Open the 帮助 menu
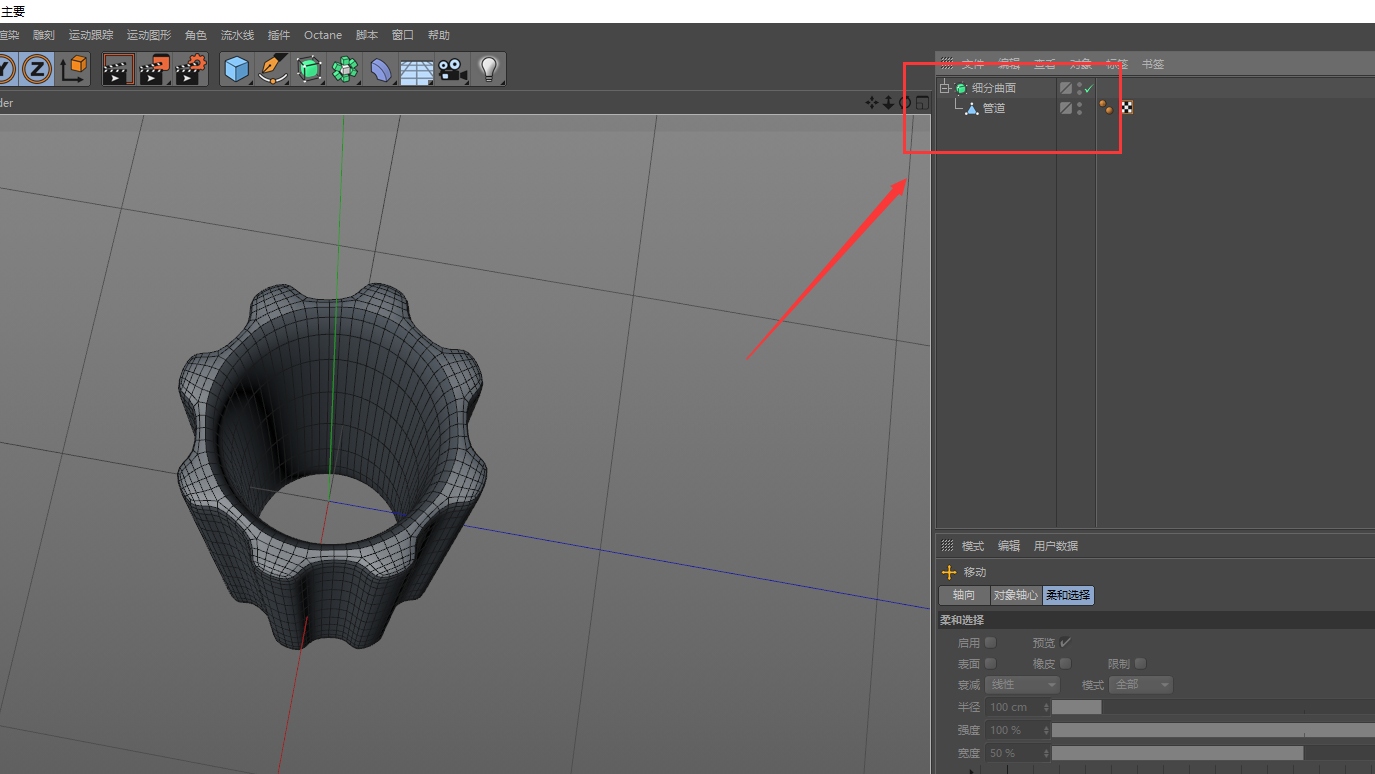Screen dimensions: 1375x774 (439, 35)
